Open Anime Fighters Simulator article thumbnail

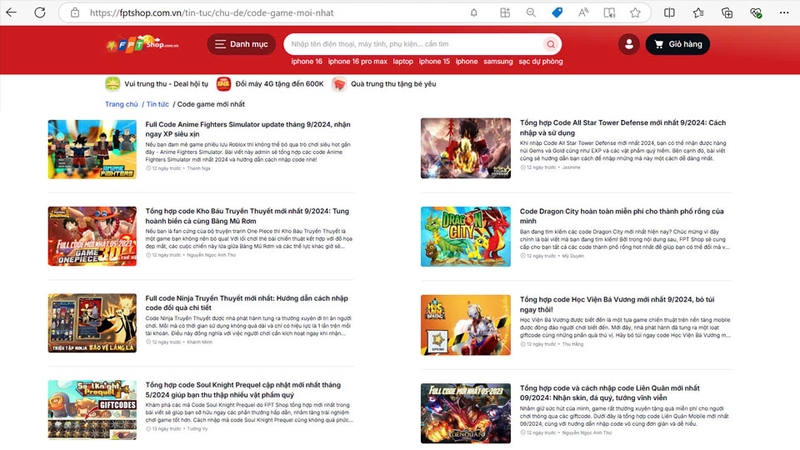[92, 149]
